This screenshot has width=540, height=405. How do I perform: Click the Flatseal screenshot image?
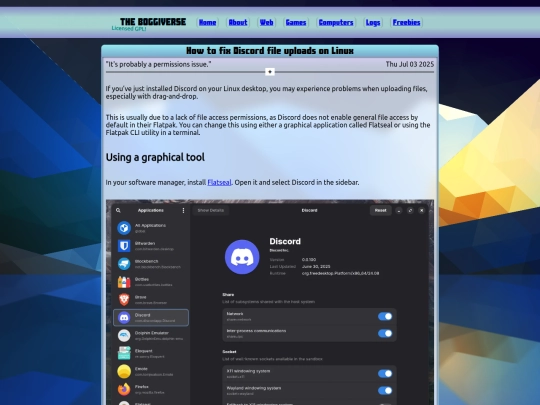coord(270,302)
